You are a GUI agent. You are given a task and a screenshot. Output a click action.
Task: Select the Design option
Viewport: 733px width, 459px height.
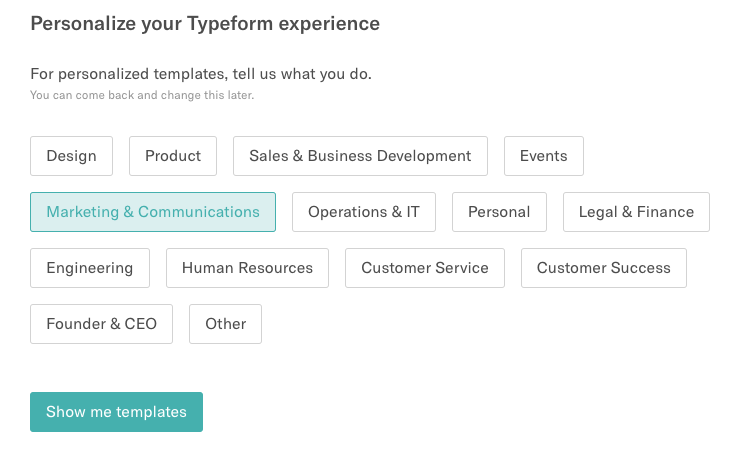tap(72, 156)
